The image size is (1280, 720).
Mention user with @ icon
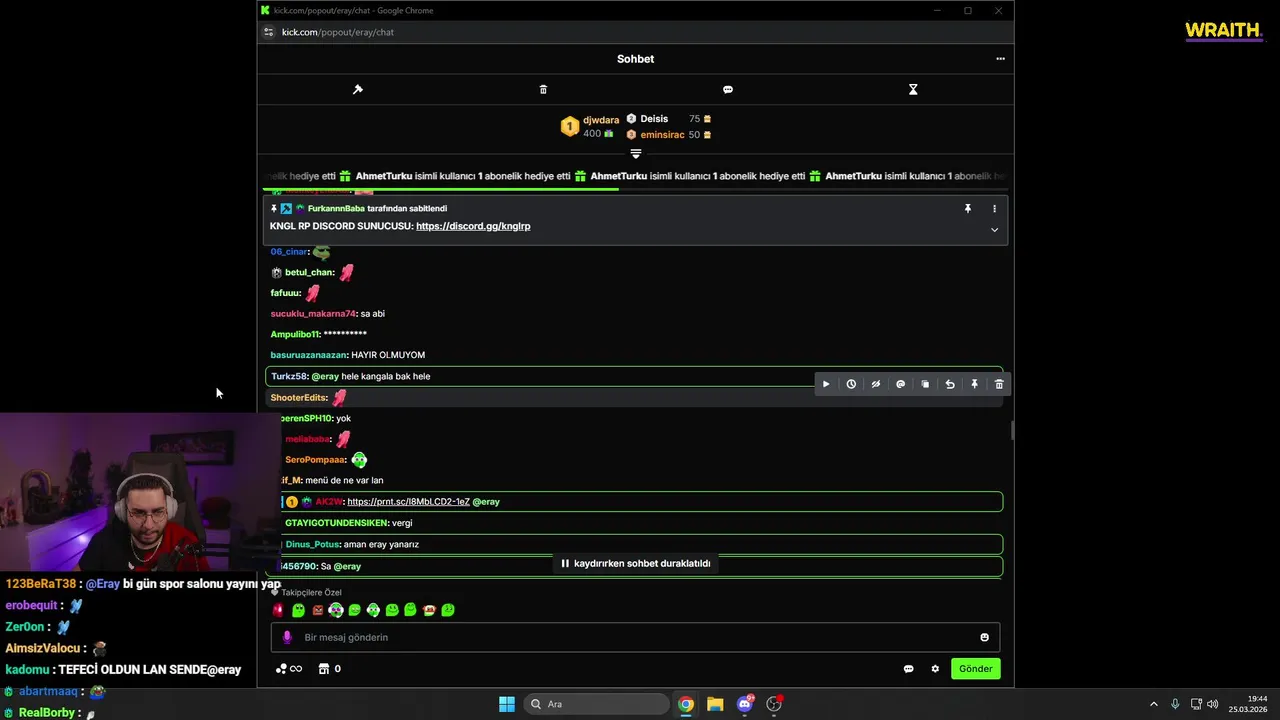pyautogui.click(x=900, y=384)
